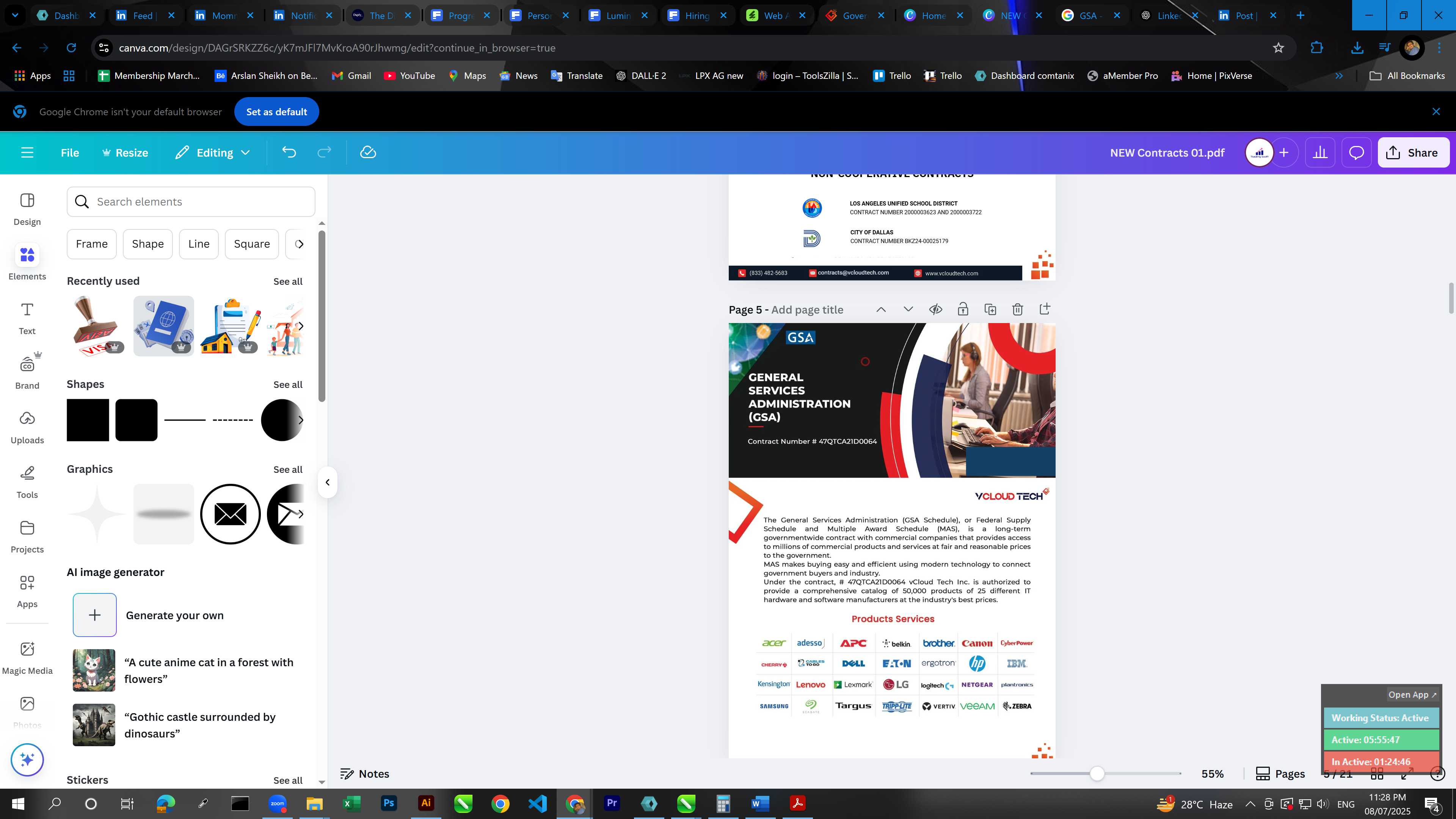Lock Page 5 with the lock icon
The image size is (1456, 819).
(x=963, y=309)
